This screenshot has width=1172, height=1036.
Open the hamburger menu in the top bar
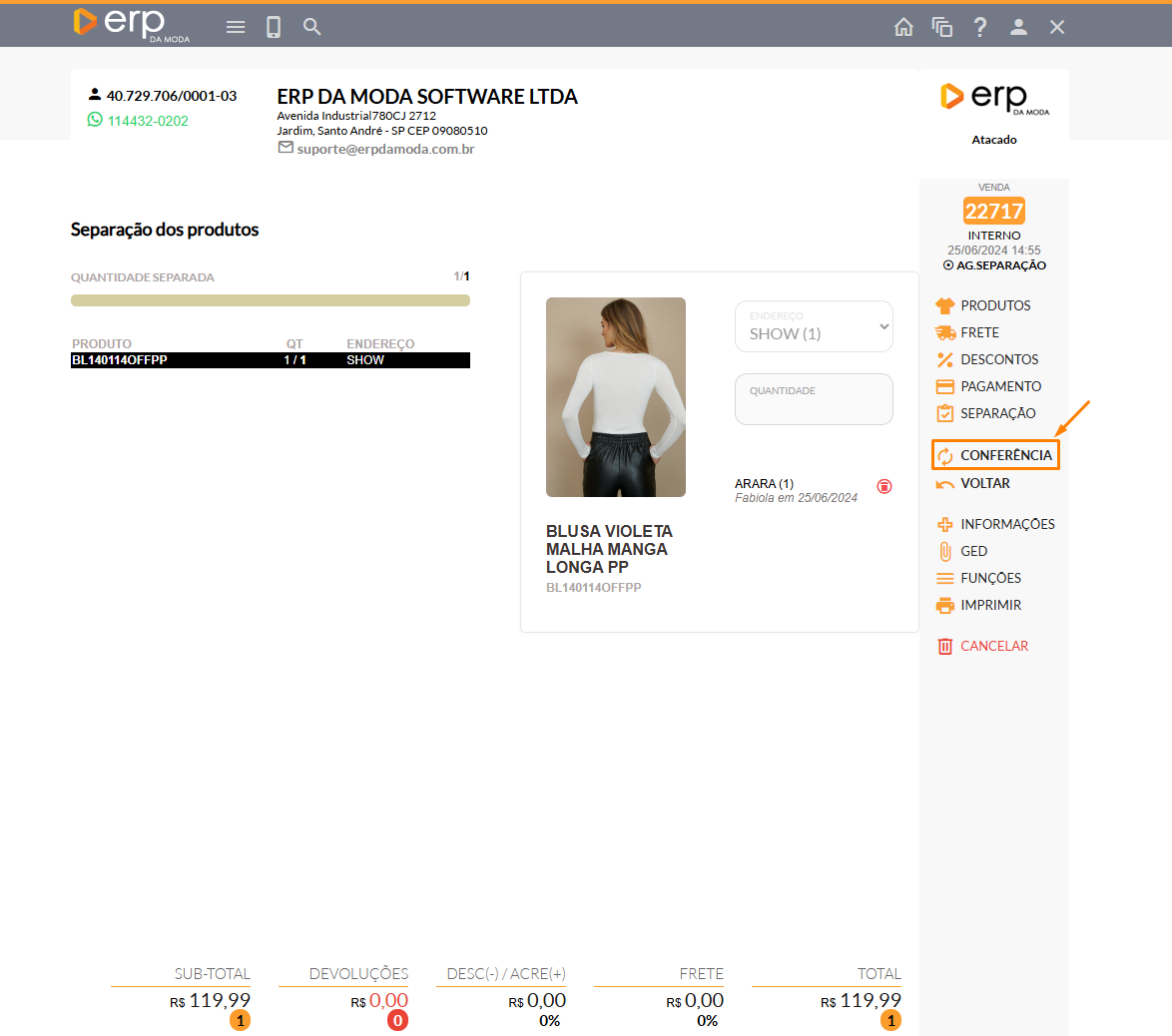(x=236, y=27)
